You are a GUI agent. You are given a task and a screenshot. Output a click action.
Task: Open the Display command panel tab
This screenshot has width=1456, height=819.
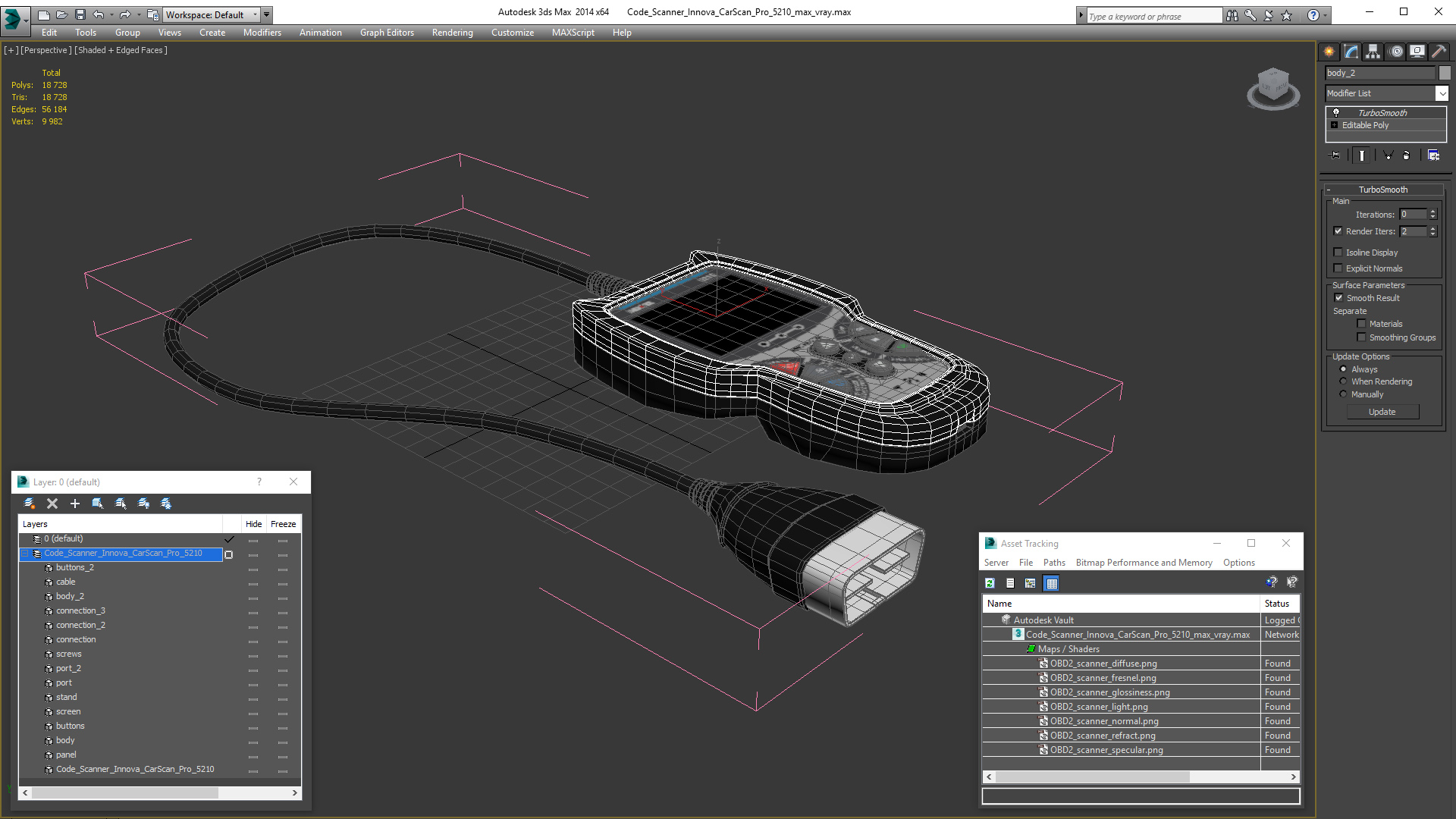coord(1417,52)
